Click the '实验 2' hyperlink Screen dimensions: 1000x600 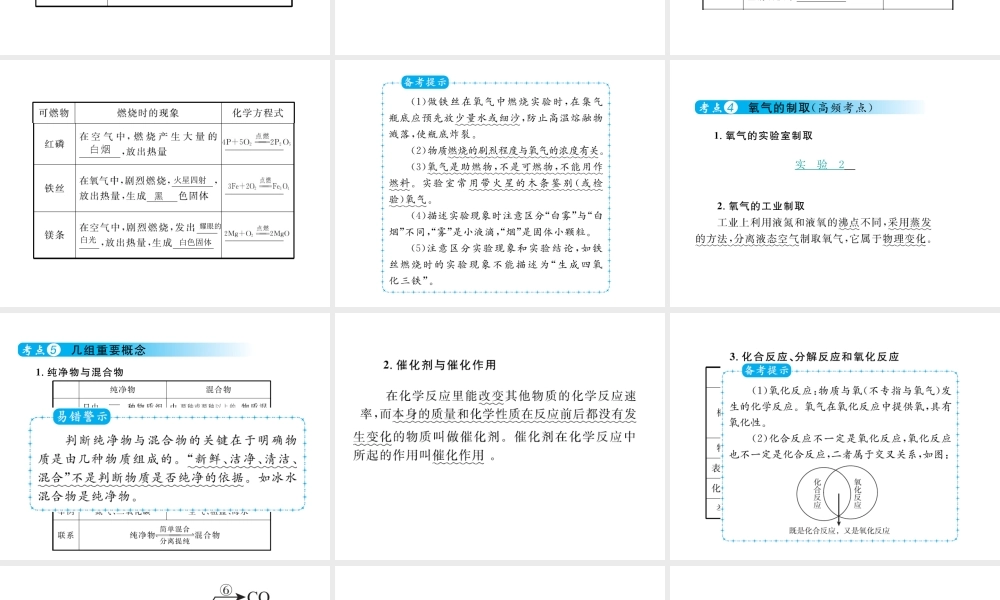[x=824, y=165]
